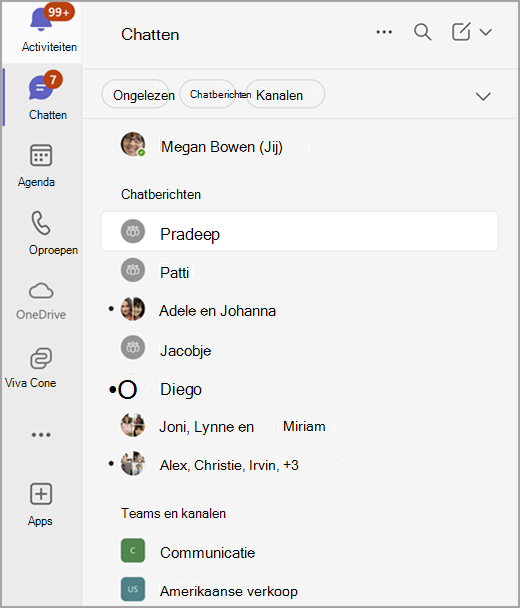The image size is (520, 608).
Task: Open Megan Bowen (Jij) chat
Action: point(299,146)
